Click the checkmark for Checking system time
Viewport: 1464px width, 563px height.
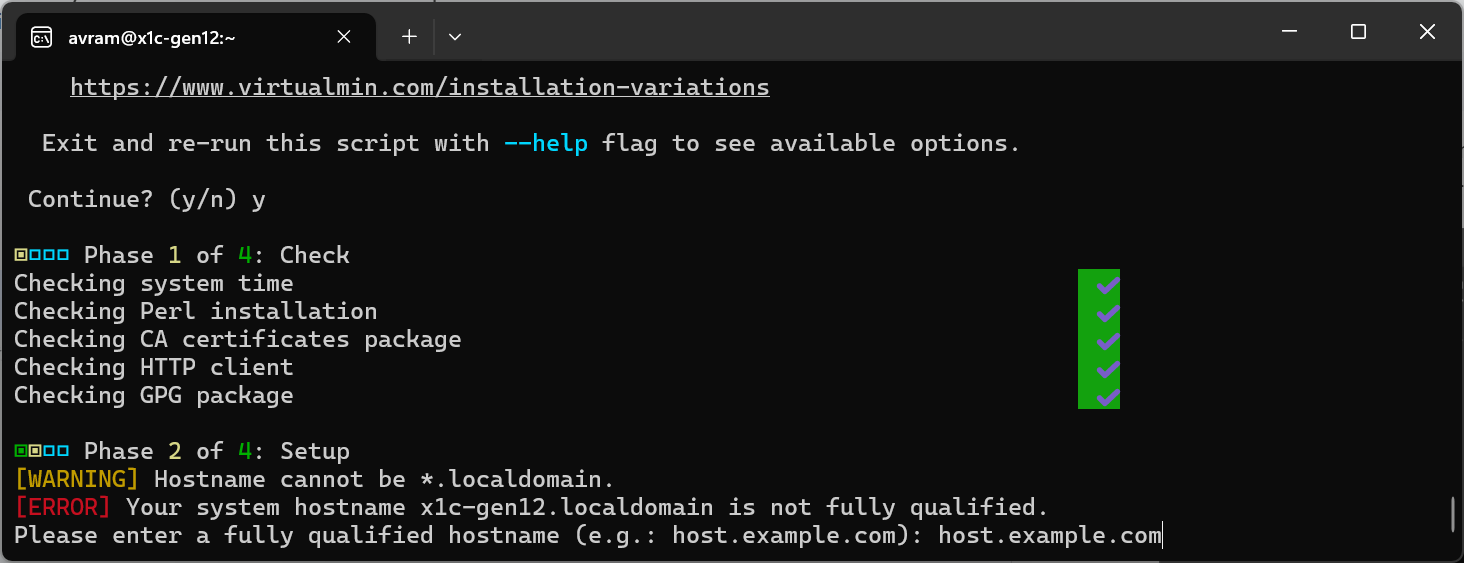1099,283
